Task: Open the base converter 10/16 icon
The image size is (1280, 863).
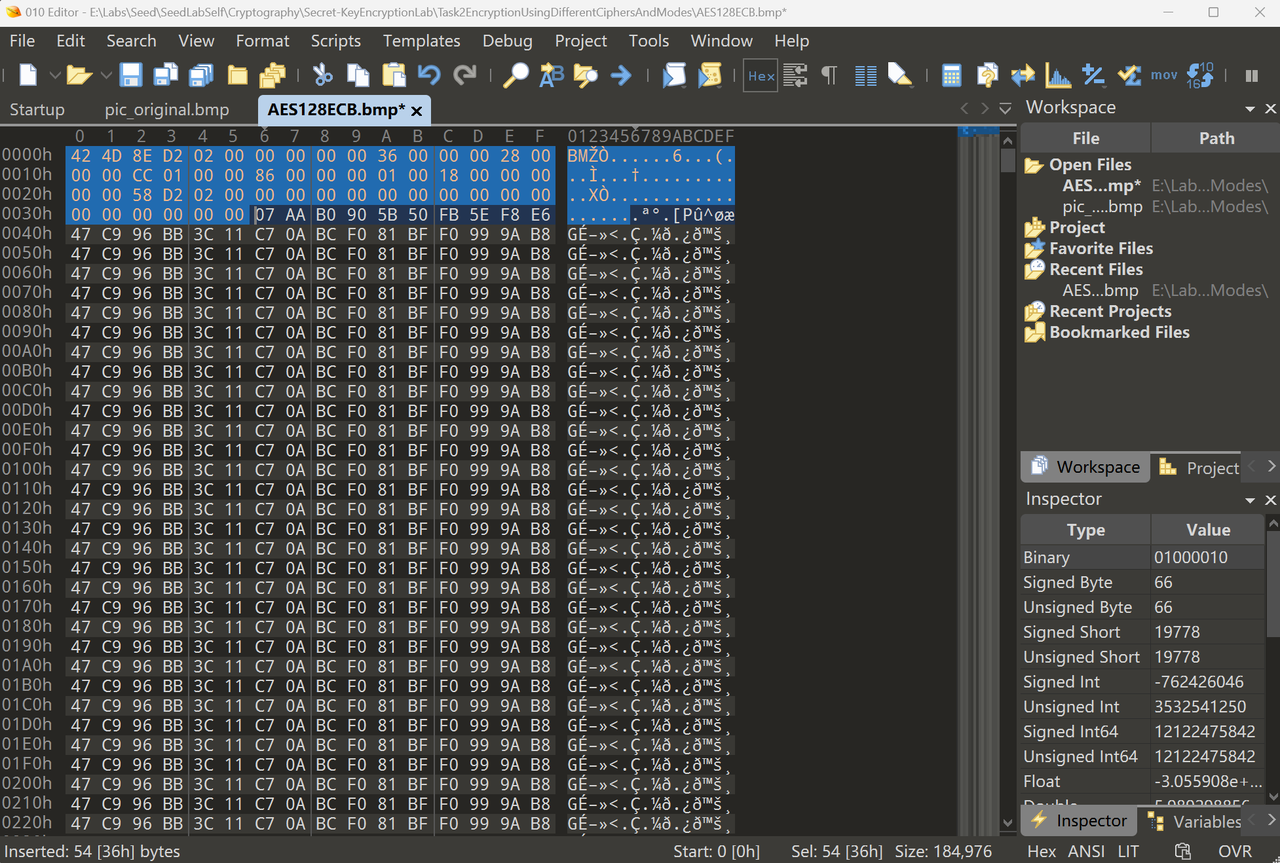Action: pos(1200,75)
